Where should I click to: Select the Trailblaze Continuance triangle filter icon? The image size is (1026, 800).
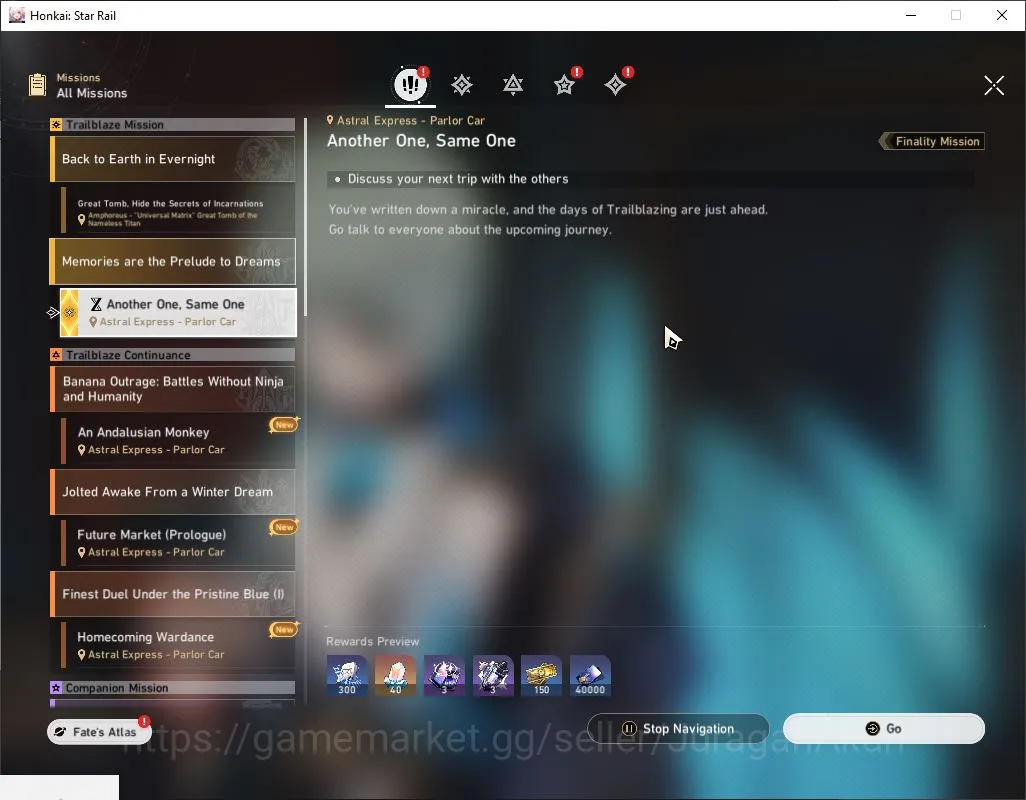[512, 84]
